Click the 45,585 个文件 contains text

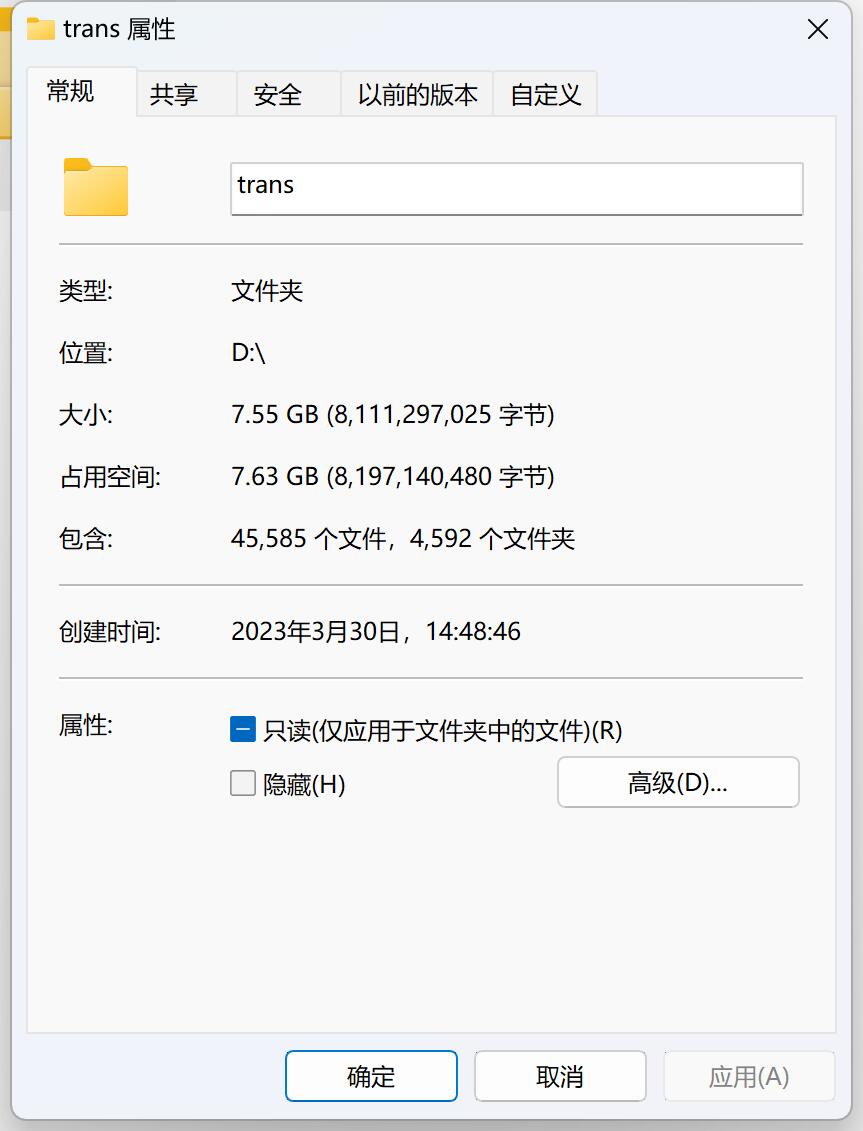pos(308,539)
